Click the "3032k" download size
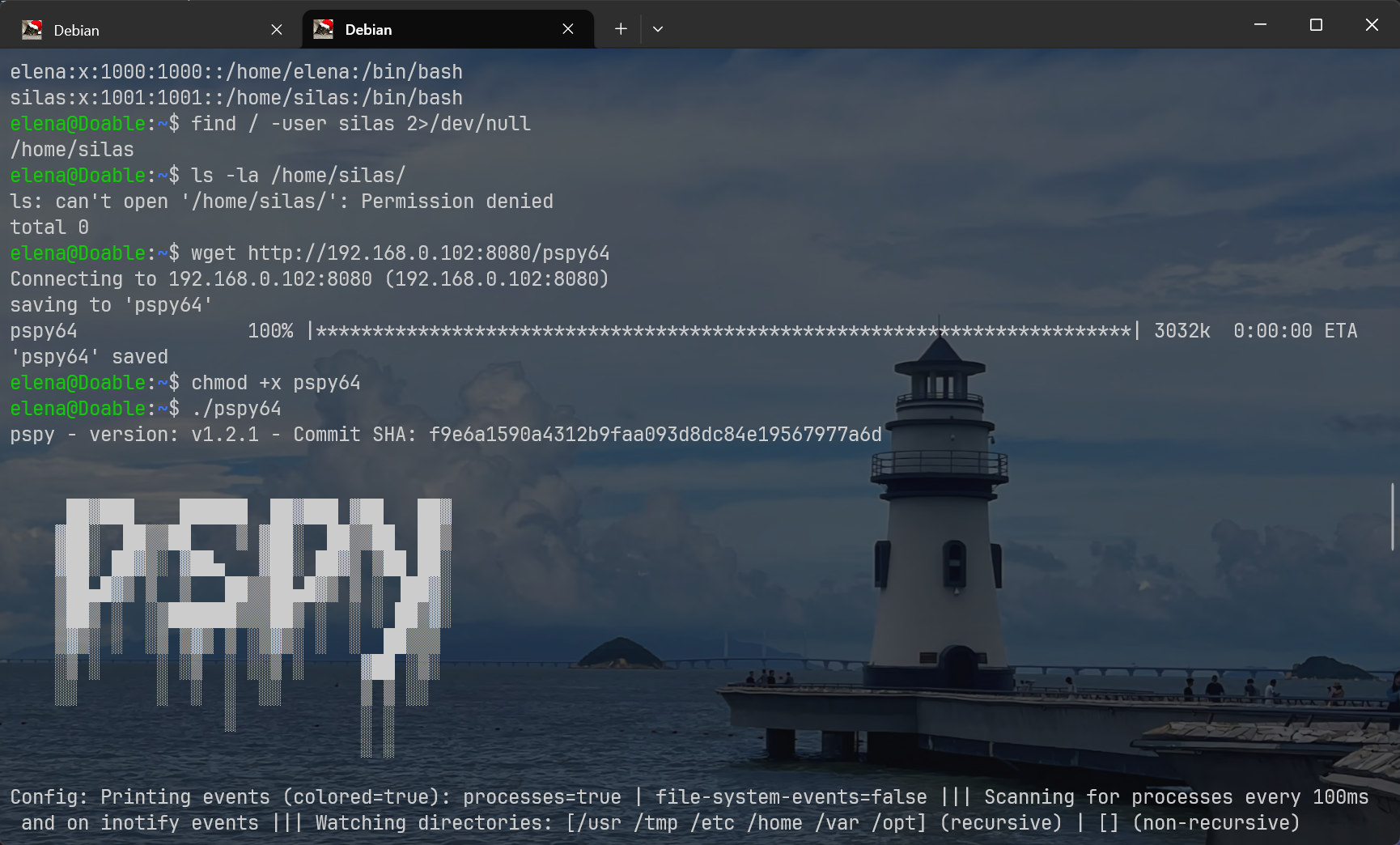This screenshot has width=1400, height=845. tap(1182, 331)
